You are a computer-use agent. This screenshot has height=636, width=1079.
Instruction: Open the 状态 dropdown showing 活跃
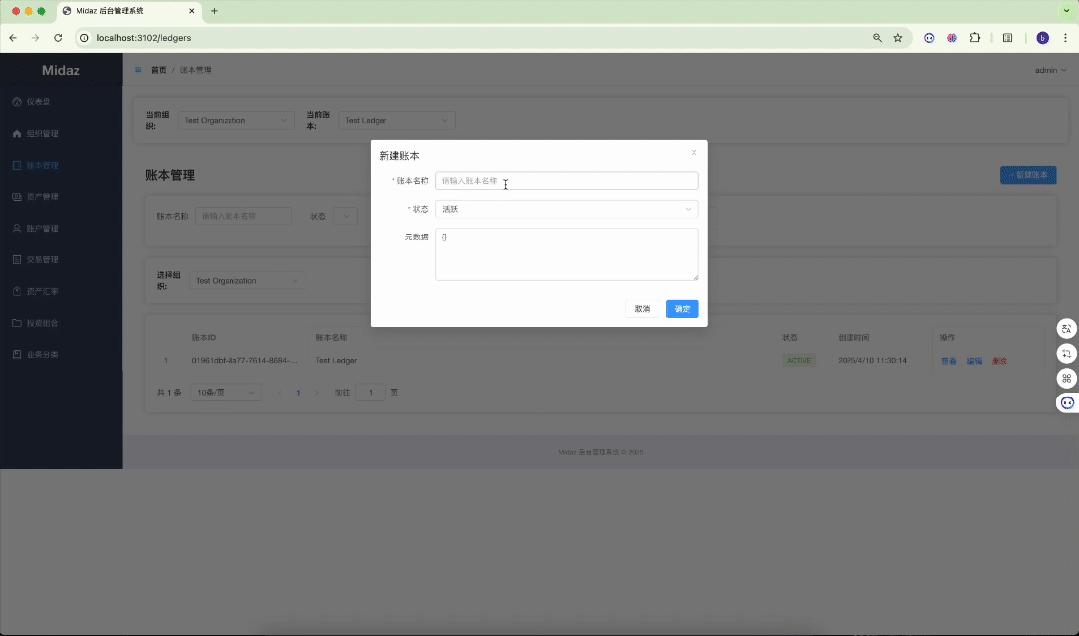point(566,209)
